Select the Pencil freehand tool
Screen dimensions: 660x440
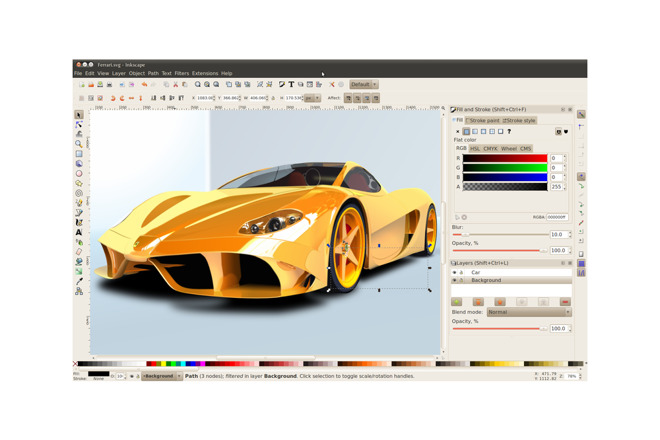click(79, 203)
